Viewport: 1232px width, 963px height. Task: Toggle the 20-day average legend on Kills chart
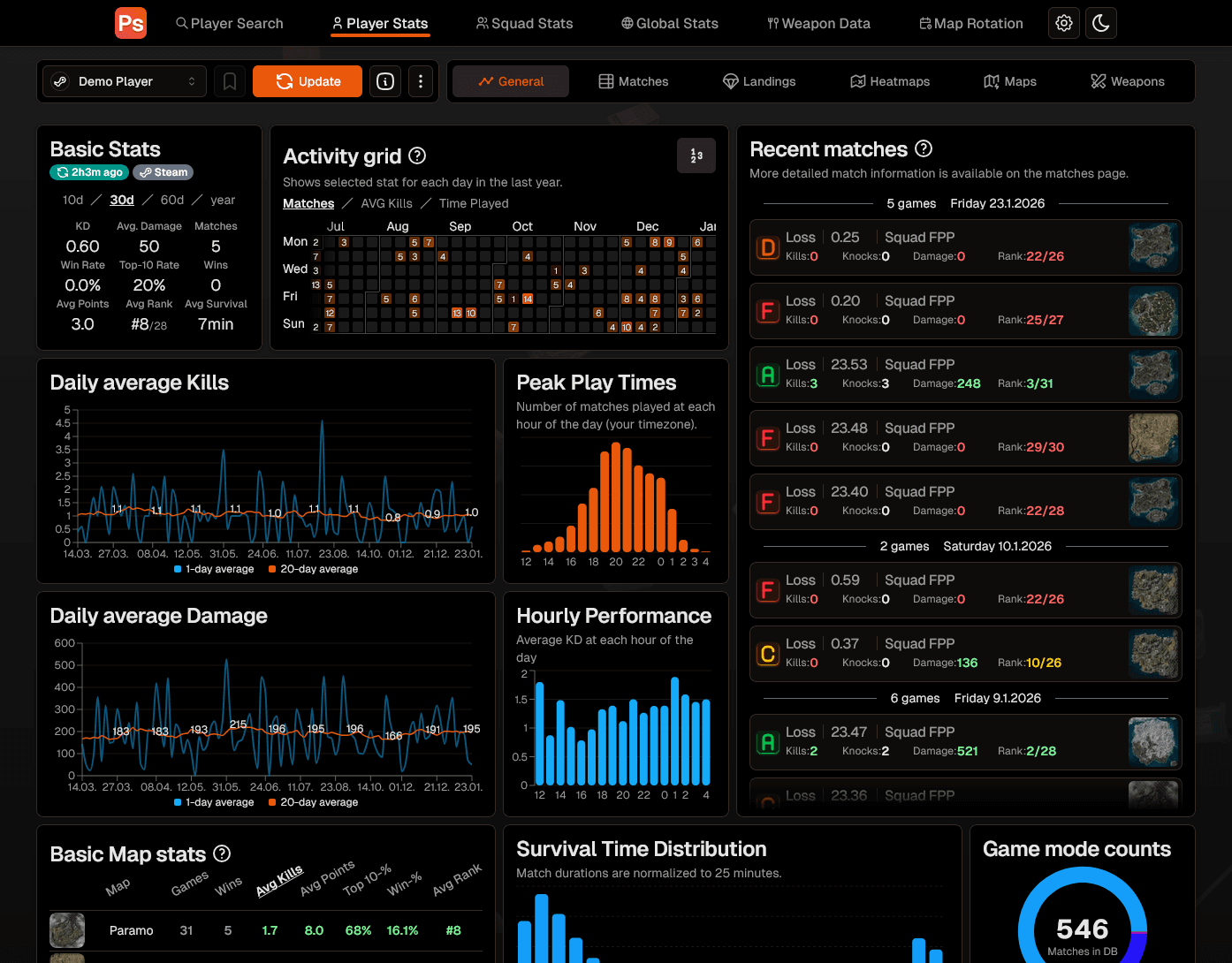tap(313, 569)
